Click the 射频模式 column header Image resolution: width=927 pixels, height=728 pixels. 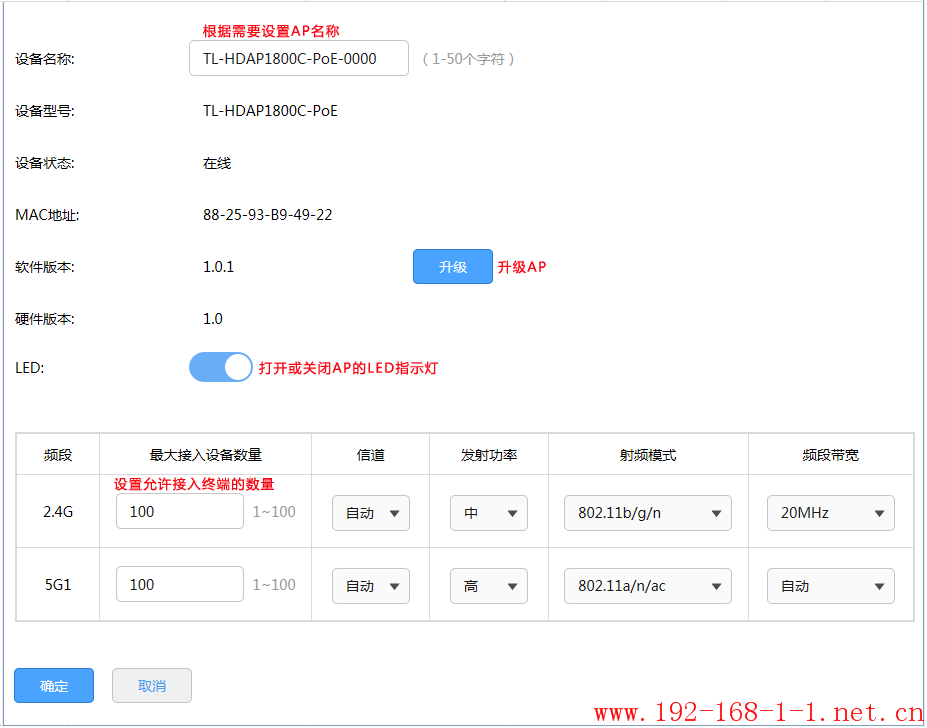click(648, 455)
